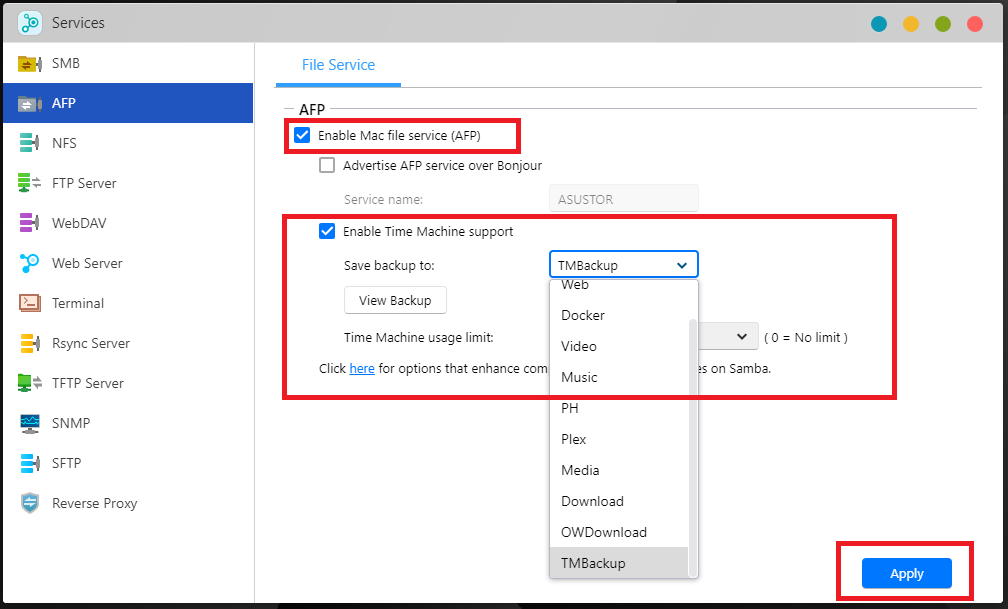Viewport: 1008px width, 609px height.
Task: Uncheck Enable Time Machine support
Action: point(327,232)
